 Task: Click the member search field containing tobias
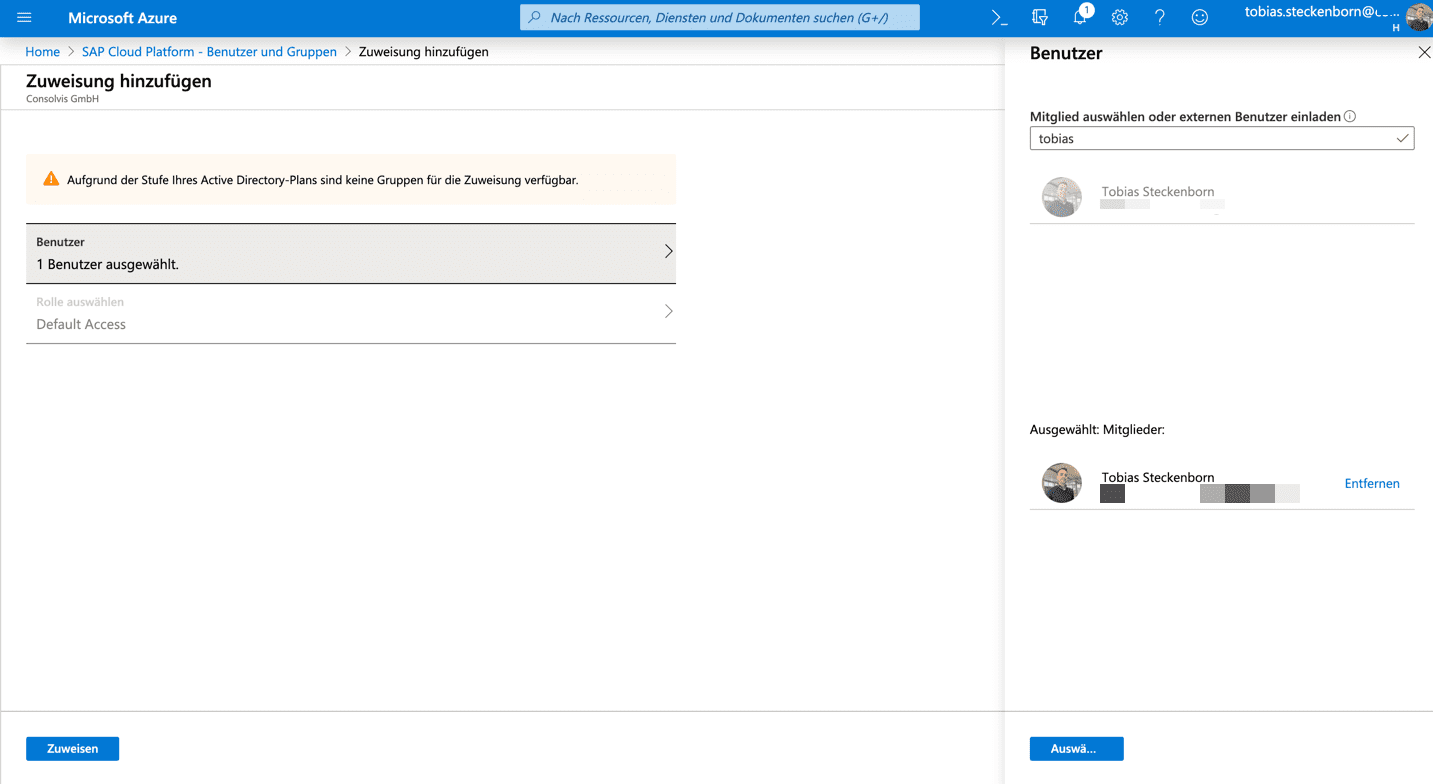1222,139
